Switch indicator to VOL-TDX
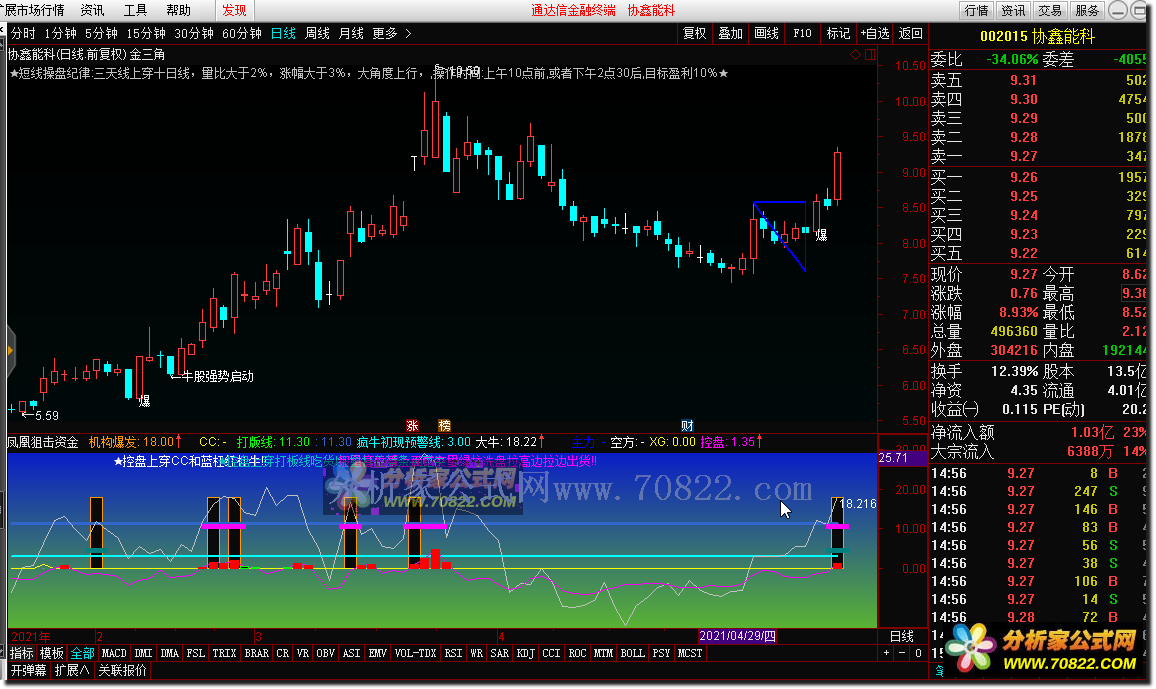Image resolution: width=1156 pixels, height=689 pixels. click(415, 653)
